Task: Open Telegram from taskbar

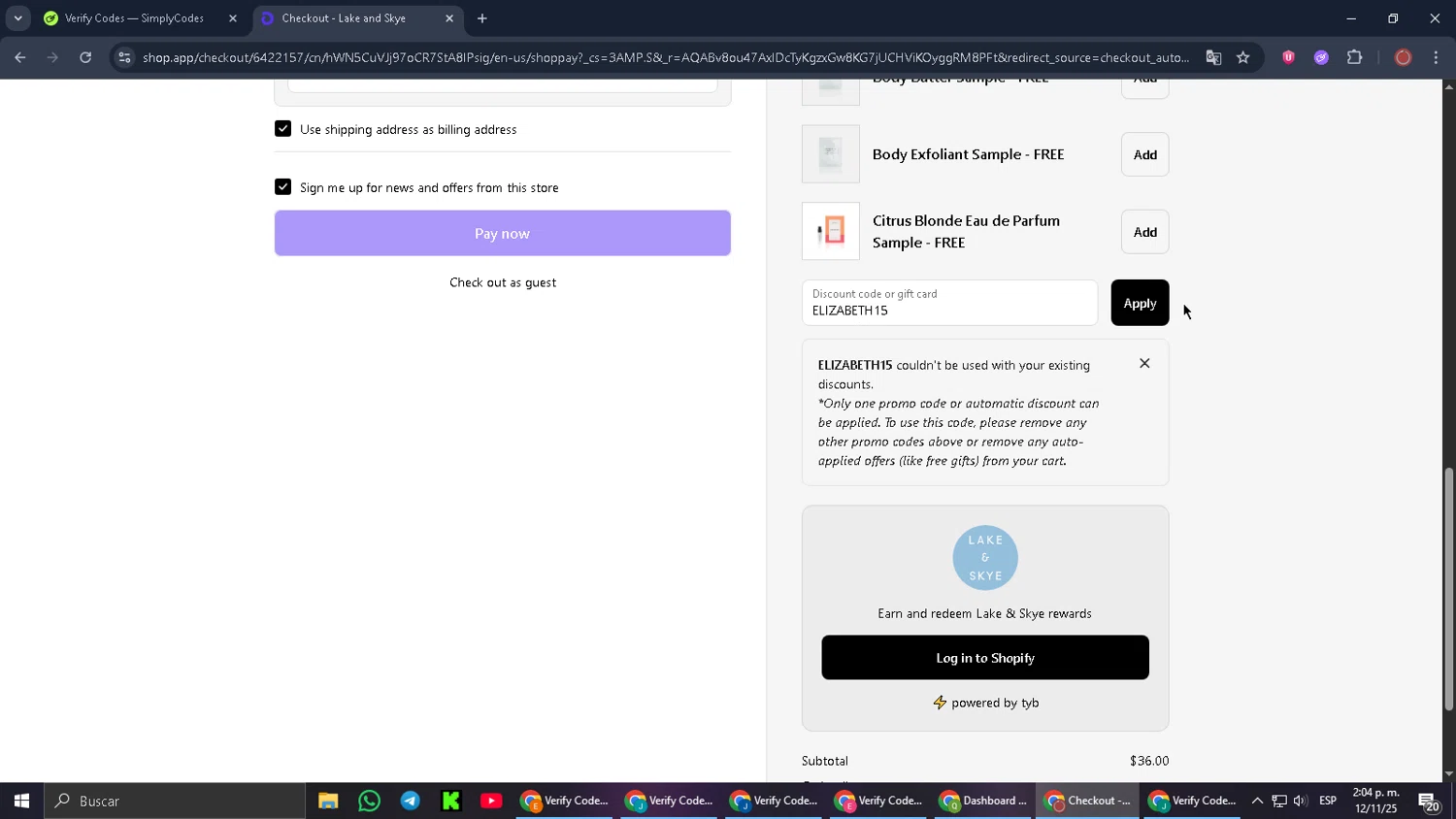Action: (410, 802)
